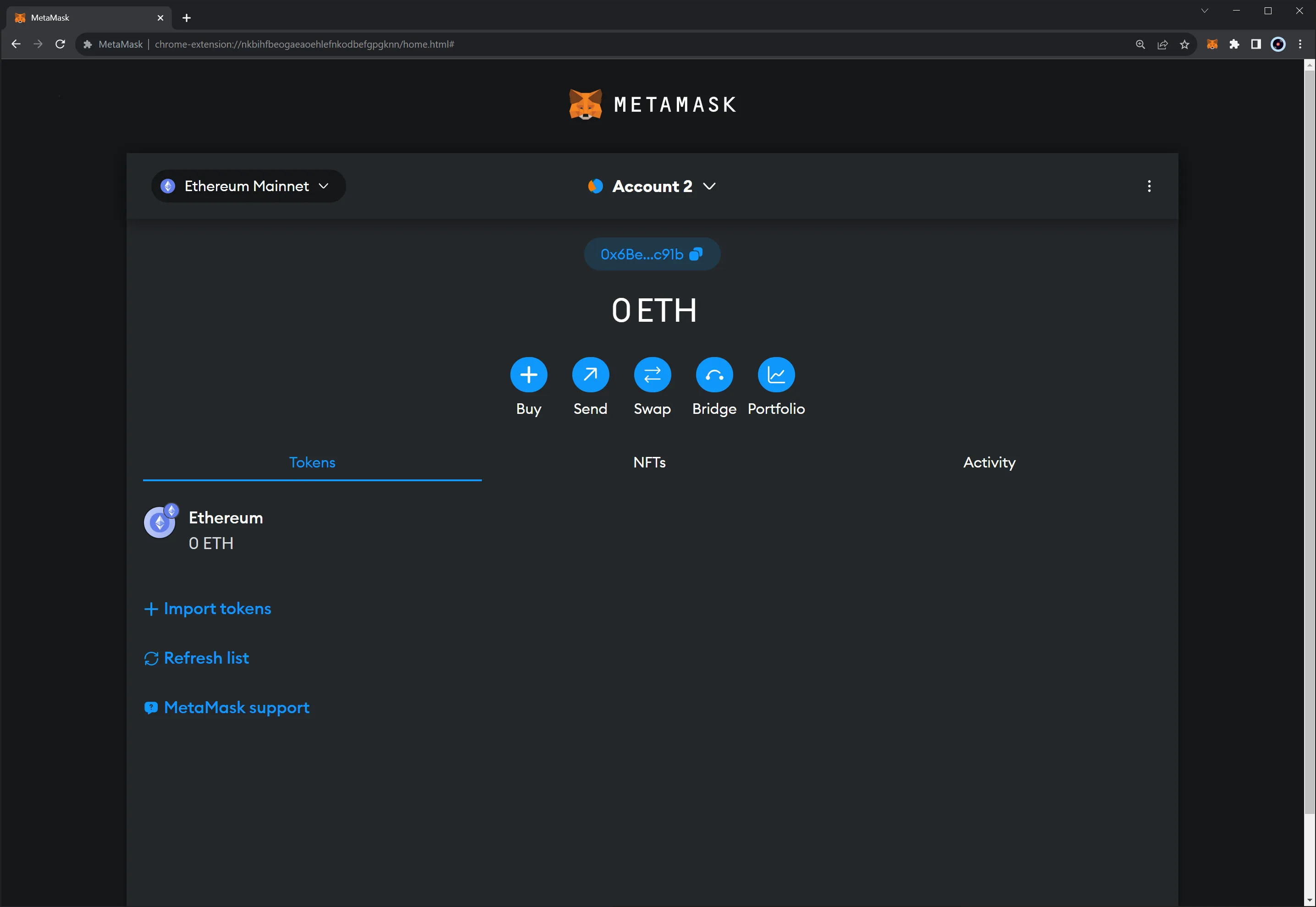Image resolution: width=1316 pixels, height=907 pixels.
Task: Open the Account 2 selector dropdown
Action: pos(652,187)
